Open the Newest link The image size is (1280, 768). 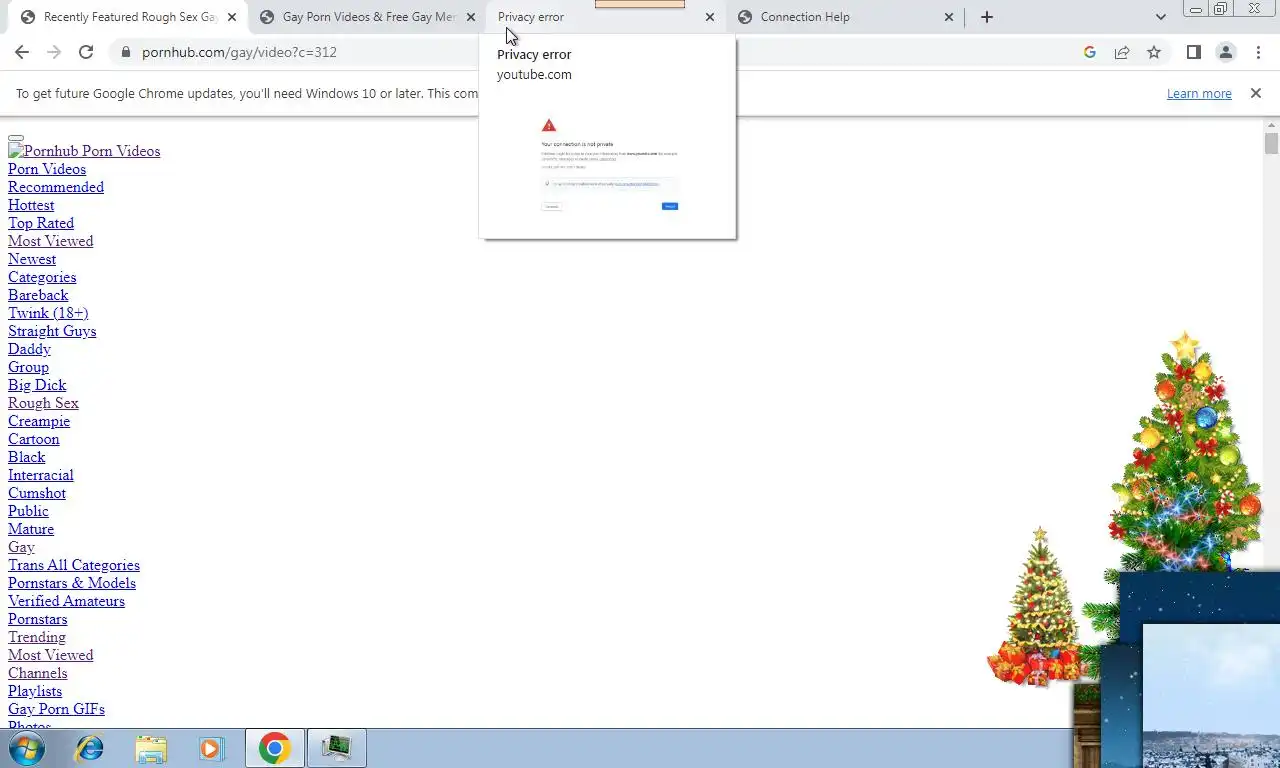(32, 259)
